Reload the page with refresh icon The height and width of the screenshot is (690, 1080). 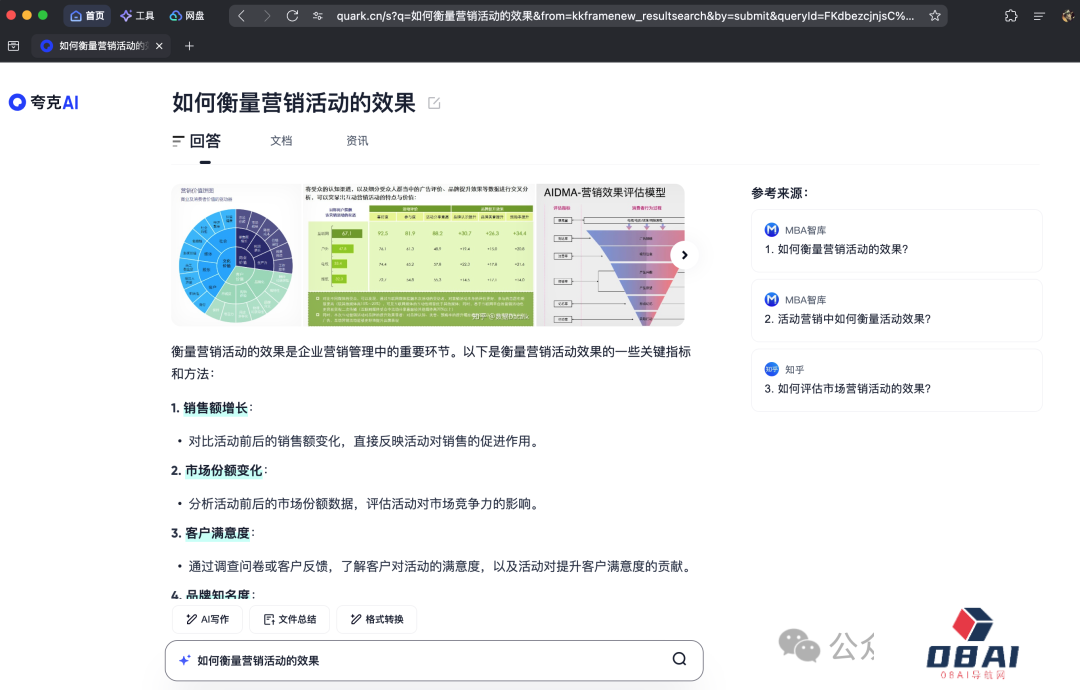[292, 16]
